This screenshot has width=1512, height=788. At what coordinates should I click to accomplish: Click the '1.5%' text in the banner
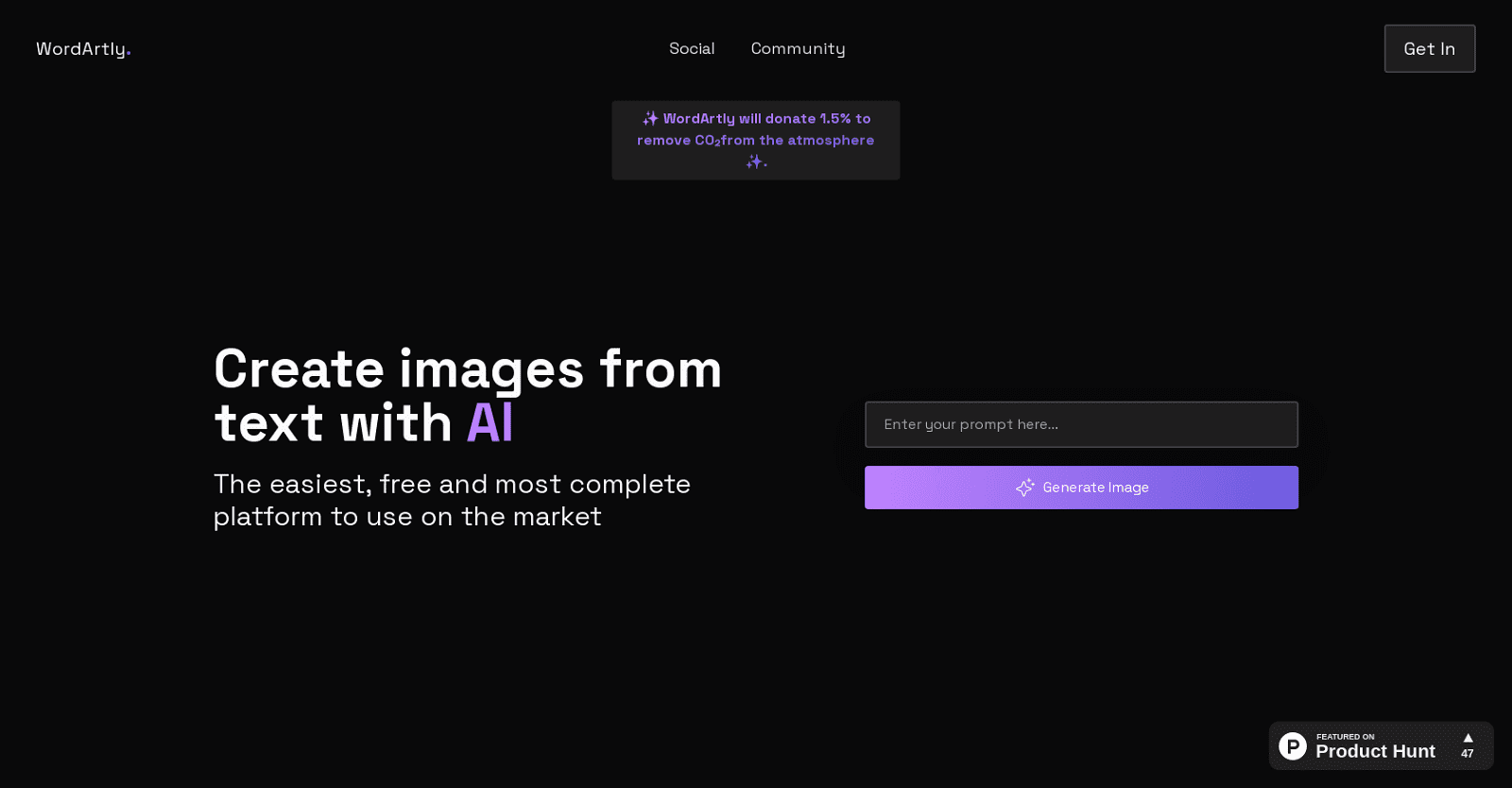coord(835,118)
